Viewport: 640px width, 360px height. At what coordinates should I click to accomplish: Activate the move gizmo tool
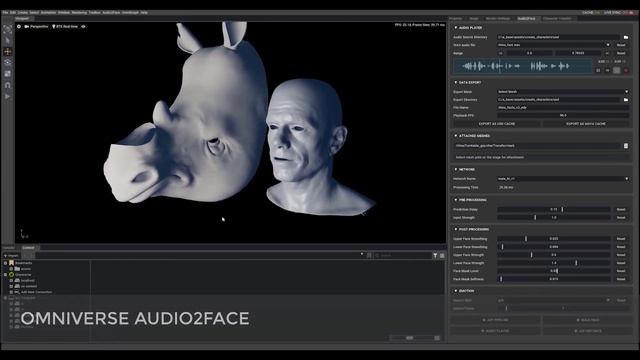pyautogui.click(x=7, y=51)
